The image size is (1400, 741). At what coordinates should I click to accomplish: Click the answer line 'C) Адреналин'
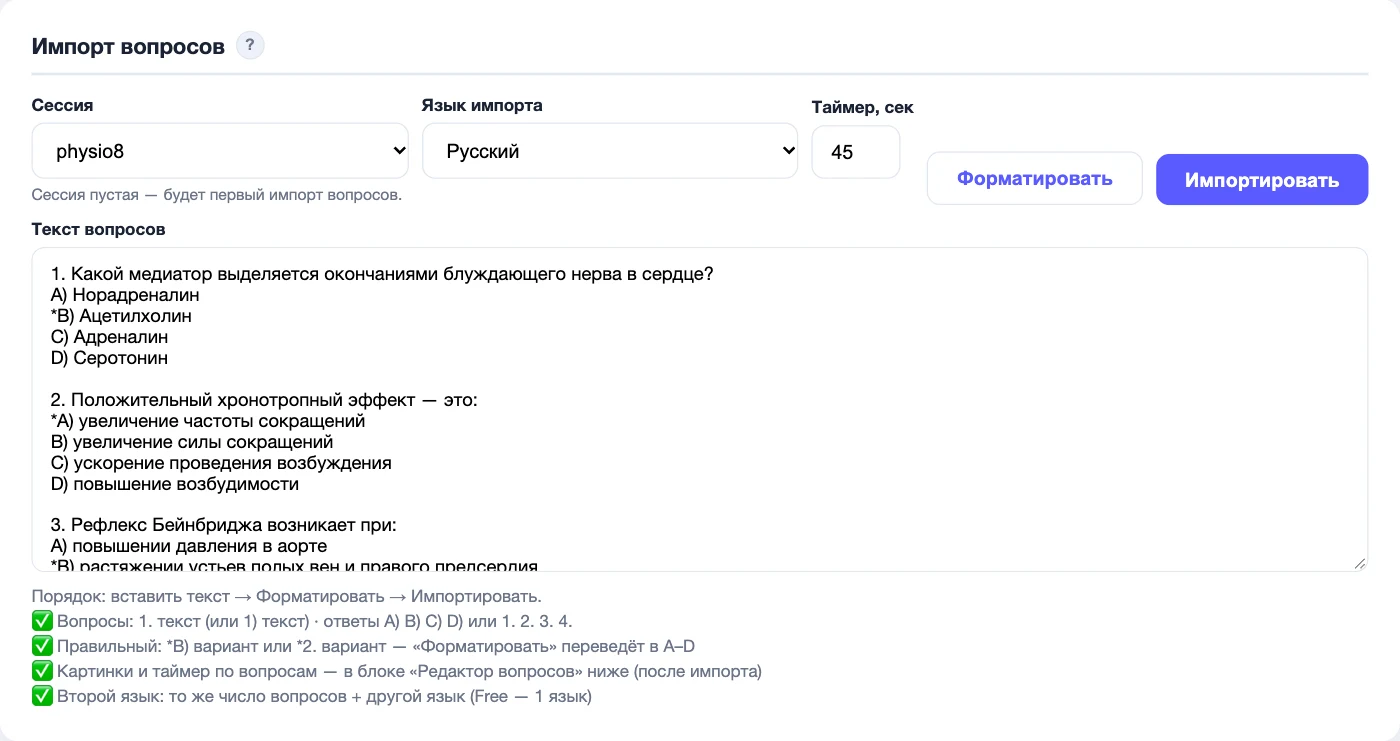(109, 337)
